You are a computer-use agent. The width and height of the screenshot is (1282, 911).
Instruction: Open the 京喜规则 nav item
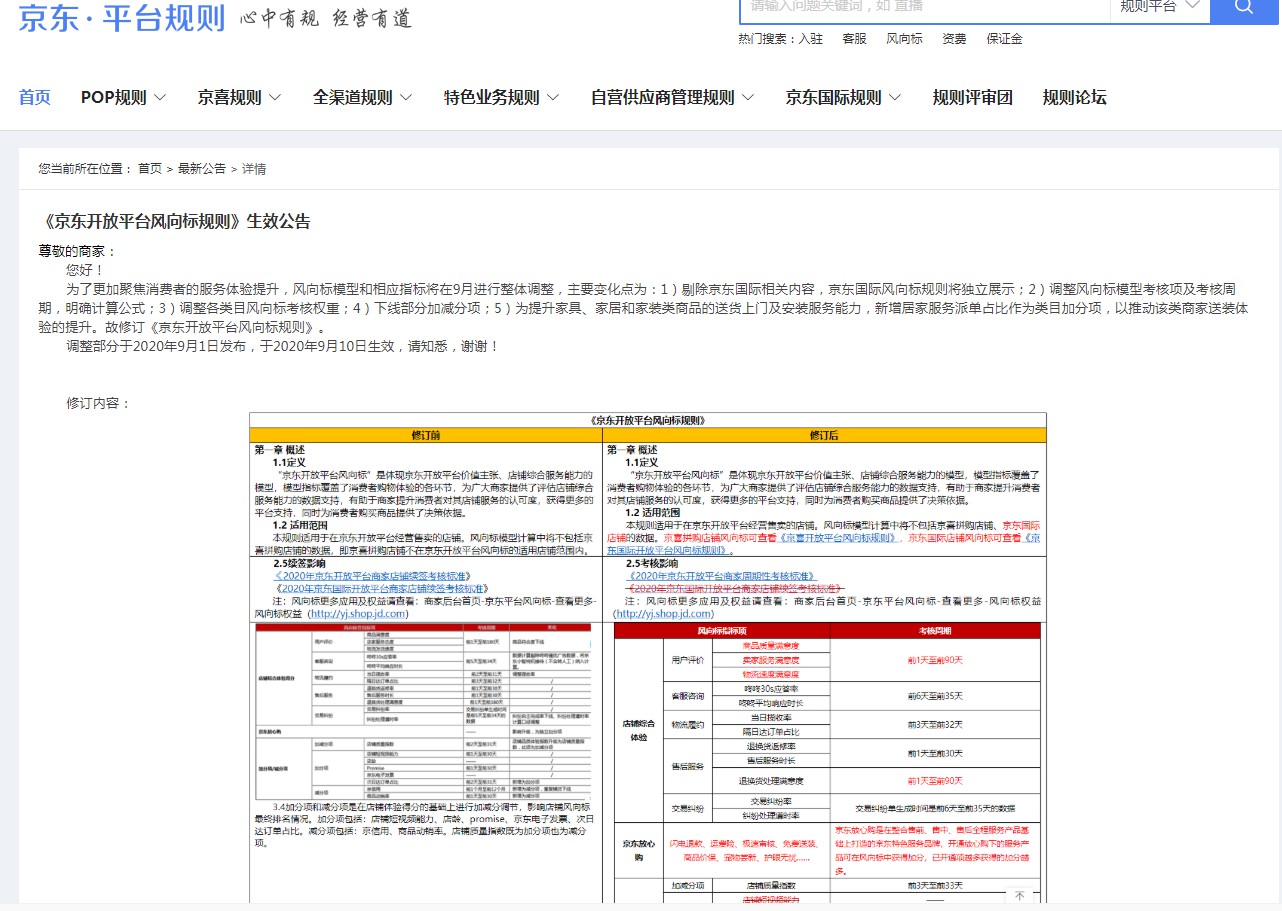click(x=229, y=97)
